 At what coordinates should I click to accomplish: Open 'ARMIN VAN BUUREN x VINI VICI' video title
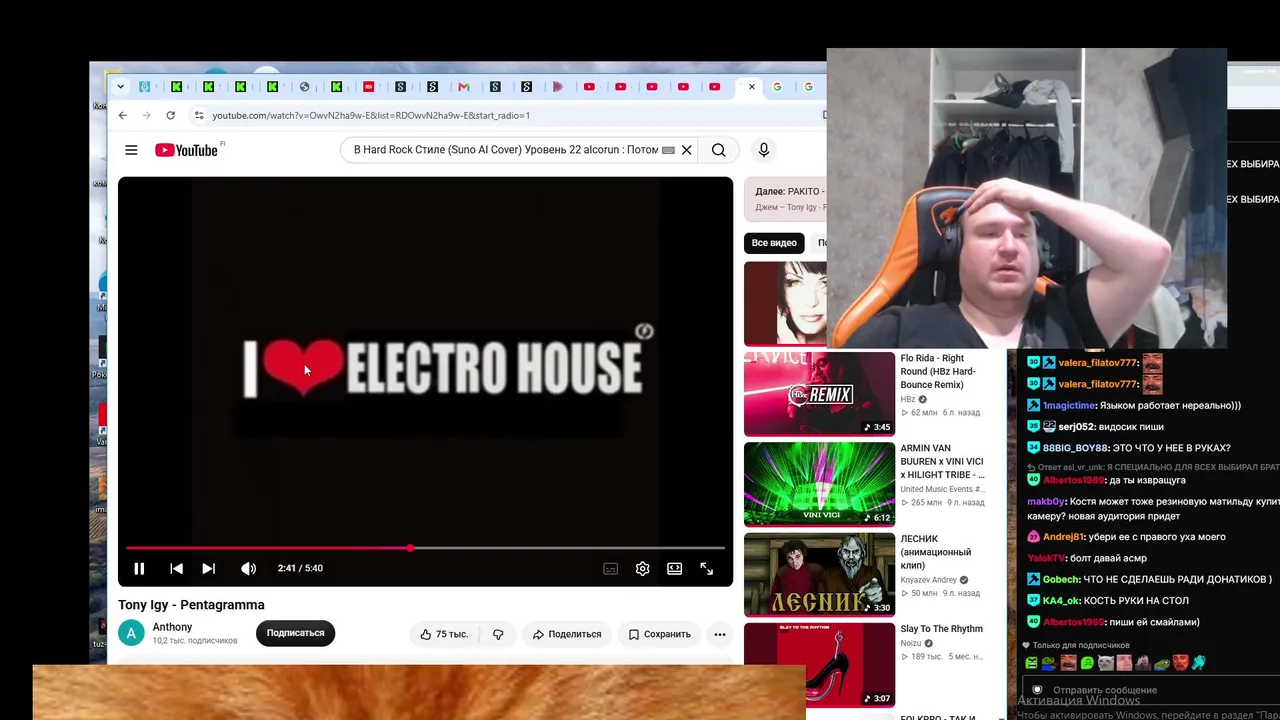[942, 461]
